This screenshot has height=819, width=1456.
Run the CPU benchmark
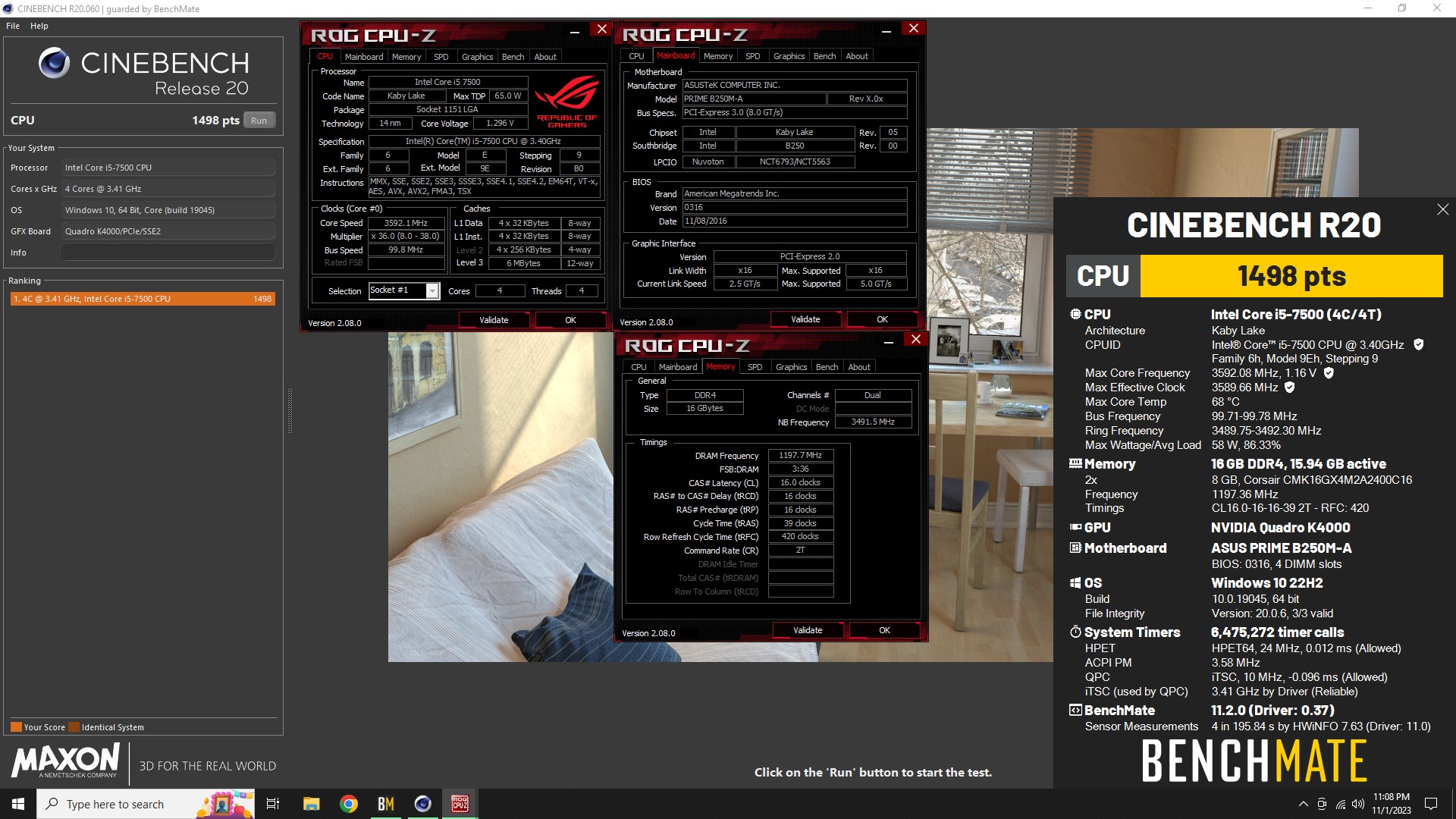click(259, 121)
